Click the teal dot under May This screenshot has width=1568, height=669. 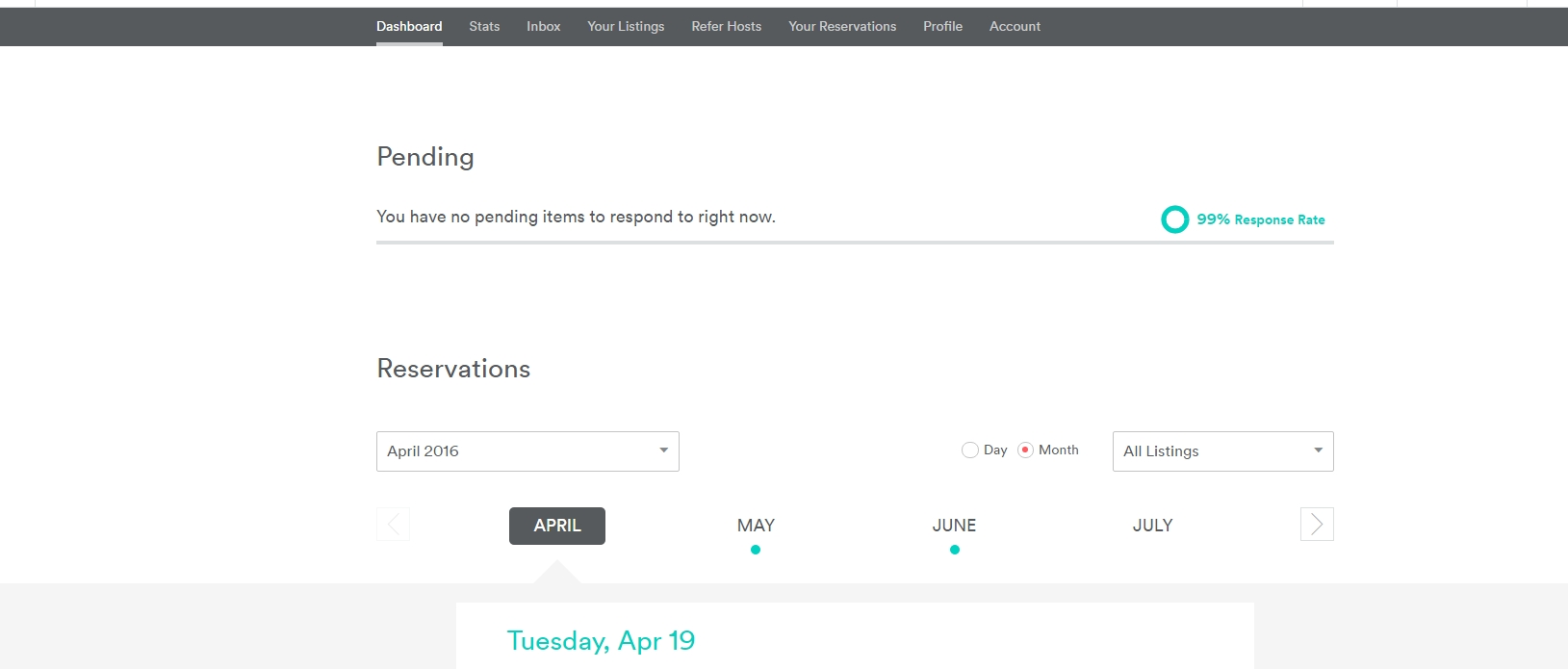click(756, 550)
